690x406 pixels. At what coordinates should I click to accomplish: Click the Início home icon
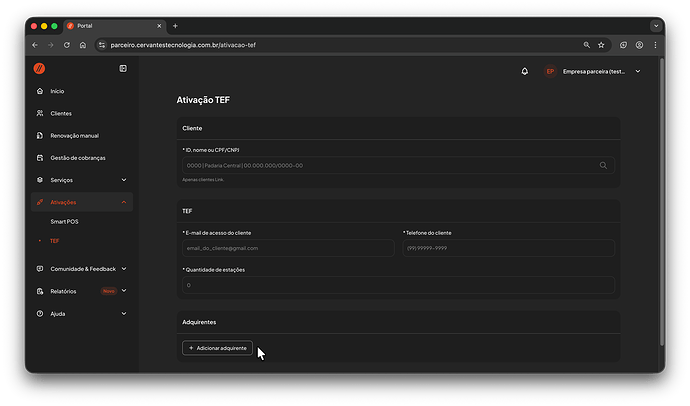click(x=40, y=91)
